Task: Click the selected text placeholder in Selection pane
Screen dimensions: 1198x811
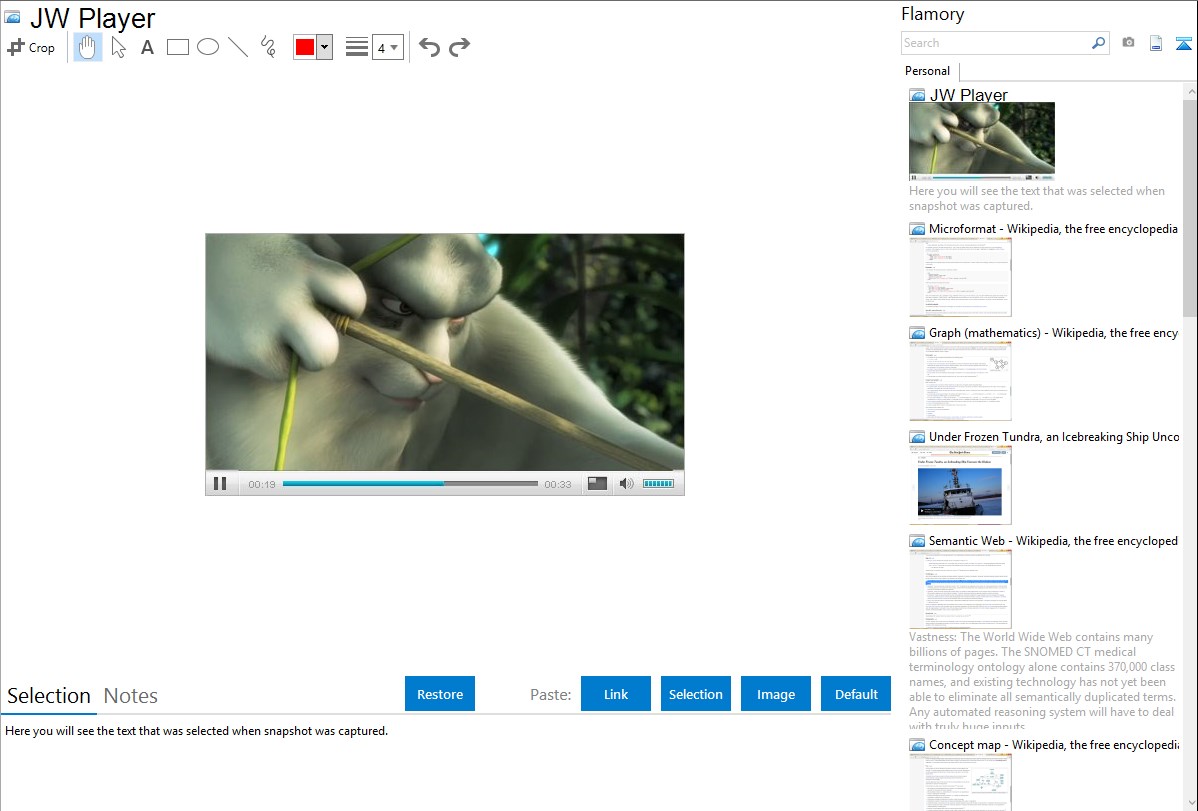Action: pos(196,731)
